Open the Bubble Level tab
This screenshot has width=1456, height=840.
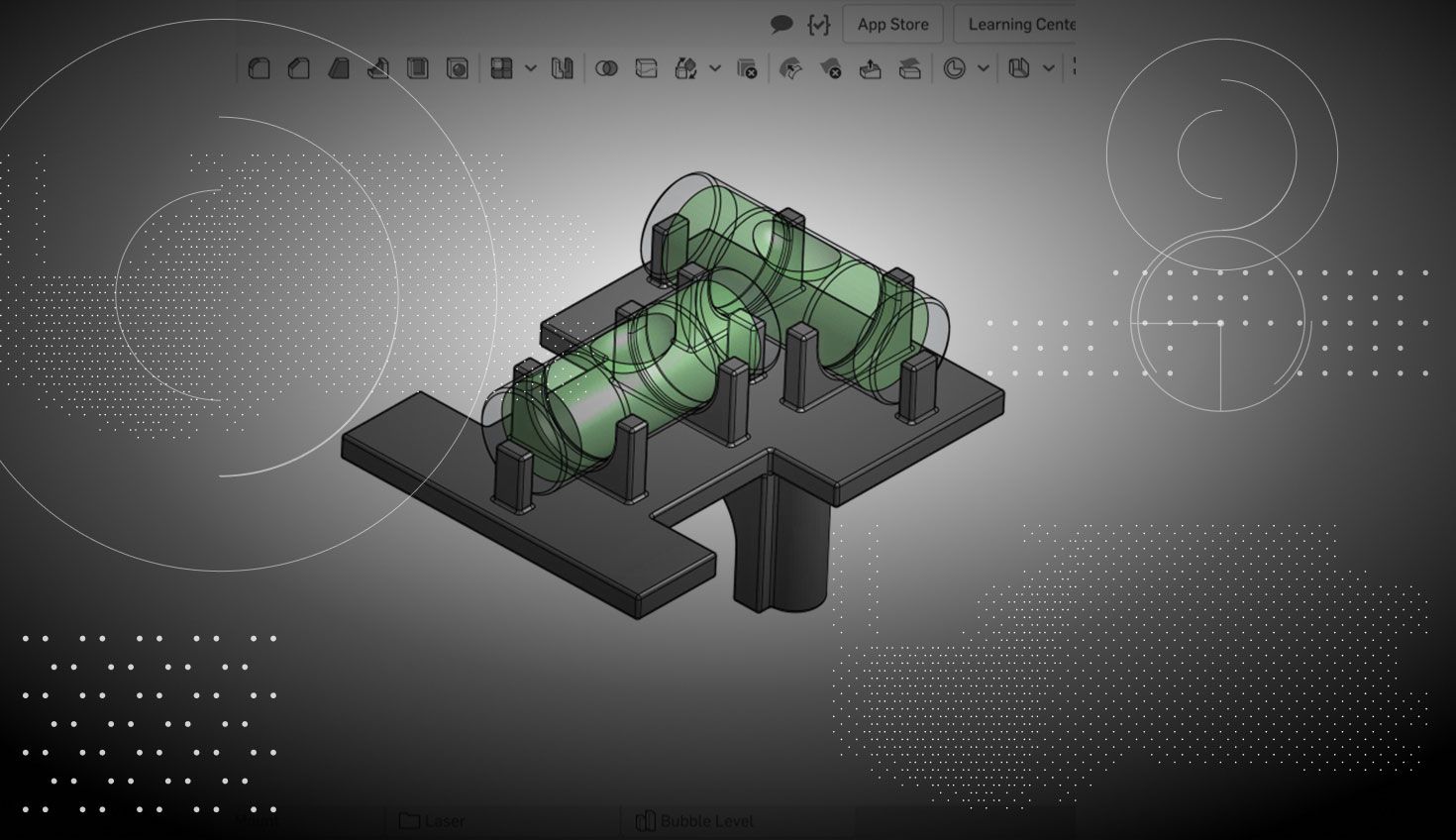[695, 821]
